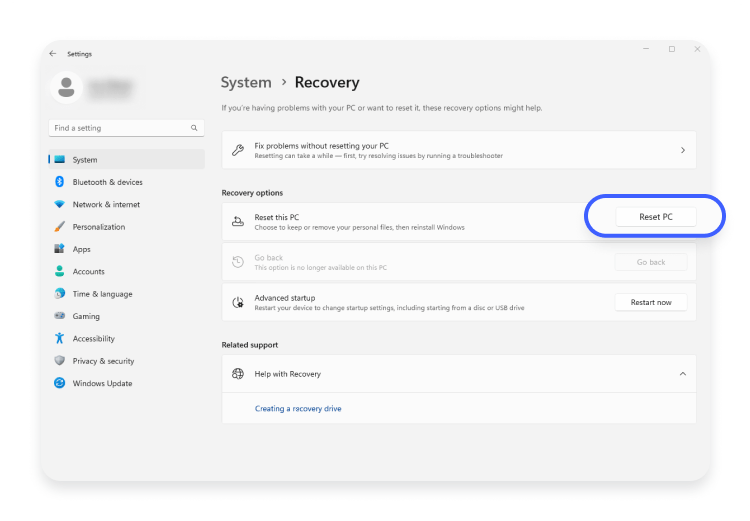Image resolution: width=750 pixels, height=521 pixels.
Task: Open Apps settings page
Action: coord(127,249)
